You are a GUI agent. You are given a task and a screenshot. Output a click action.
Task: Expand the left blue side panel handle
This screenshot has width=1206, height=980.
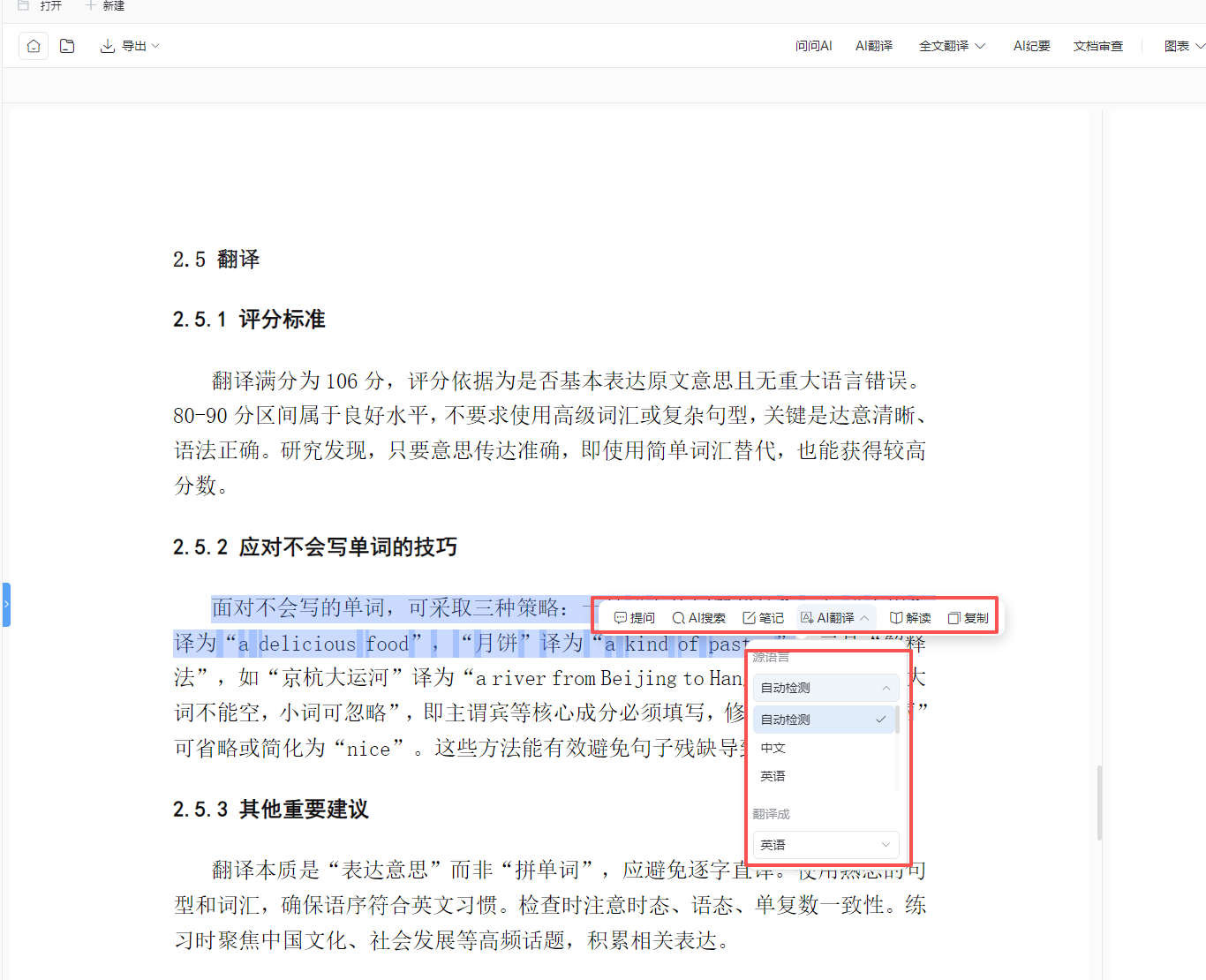(6, 605)
